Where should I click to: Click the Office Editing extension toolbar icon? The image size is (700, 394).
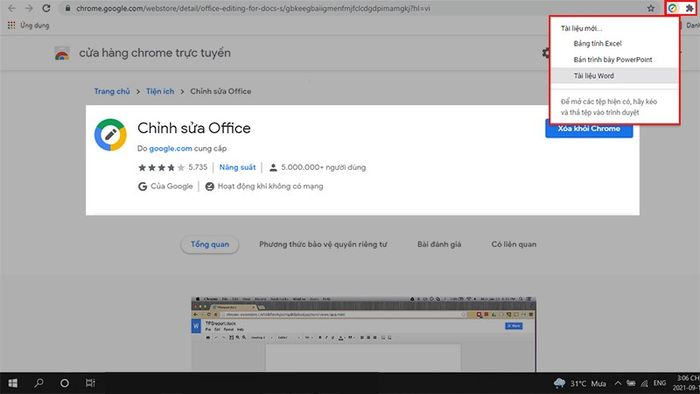673,8
